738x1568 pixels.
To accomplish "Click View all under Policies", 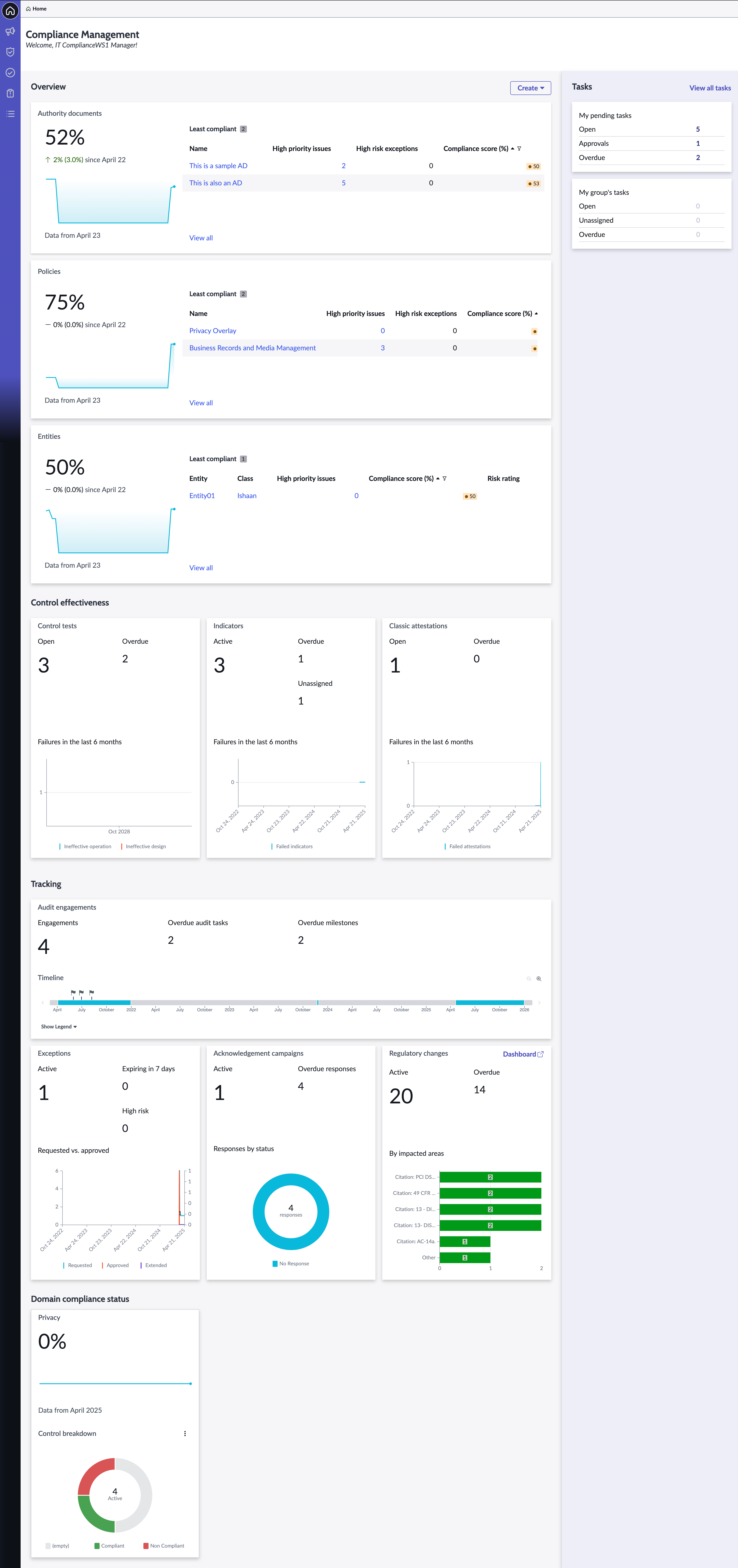I will pos(201,403).
